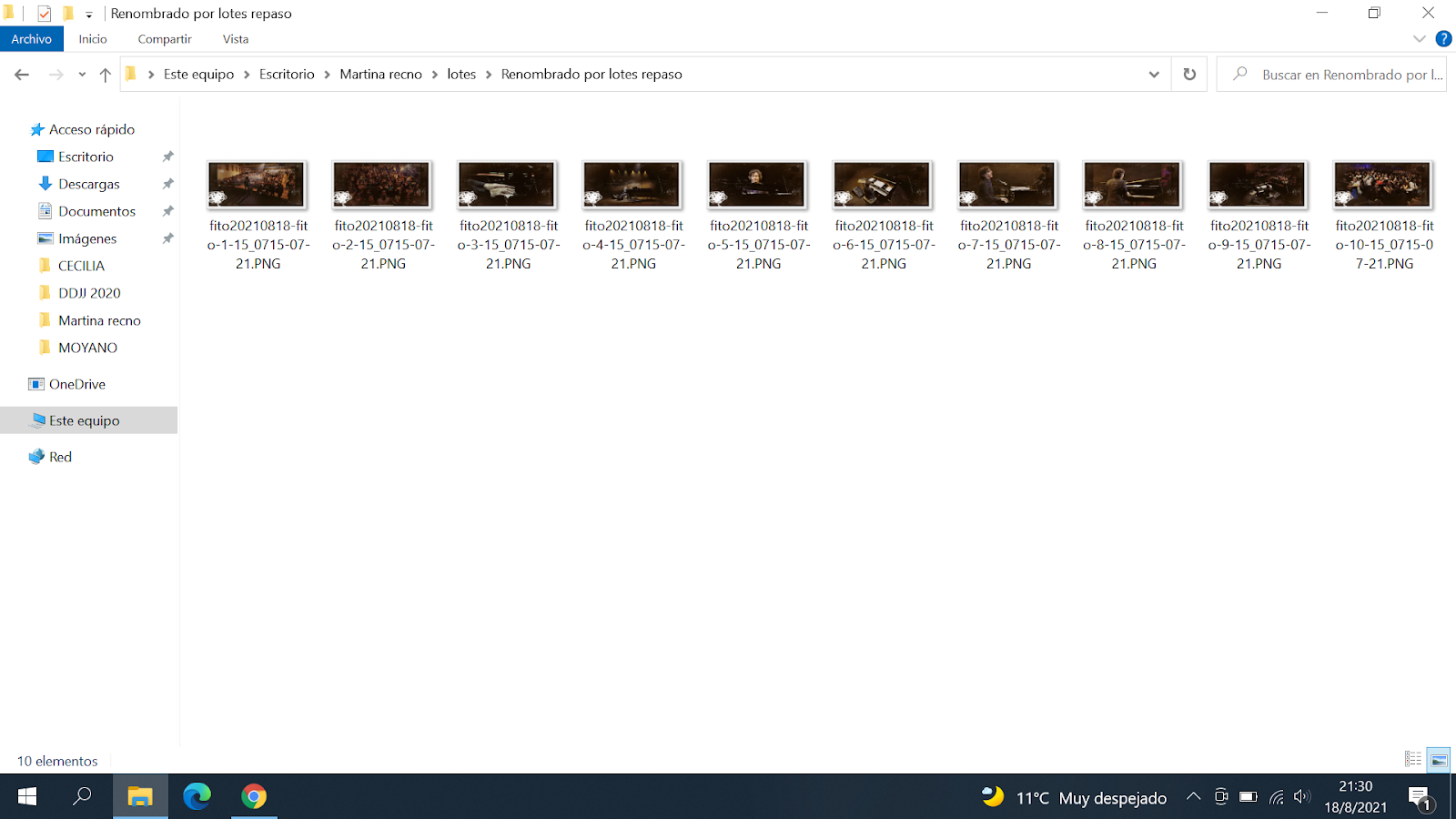Select thumbnail fito-2-15_0715-07-21.PNG
Viewport: 1456px width, 819px height.
click(381, 185)
